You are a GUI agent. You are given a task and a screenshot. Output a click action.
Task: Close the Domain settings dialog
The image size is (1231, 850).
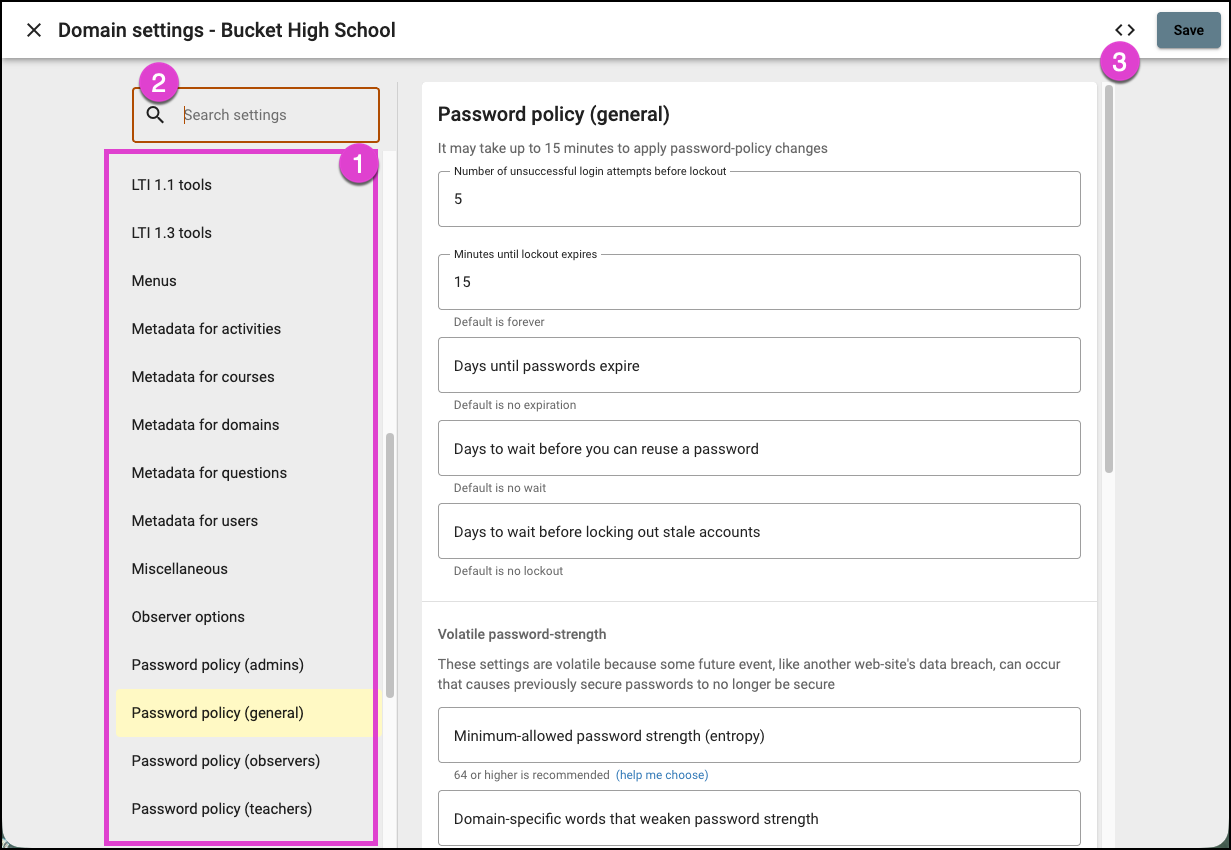point(34,30)
